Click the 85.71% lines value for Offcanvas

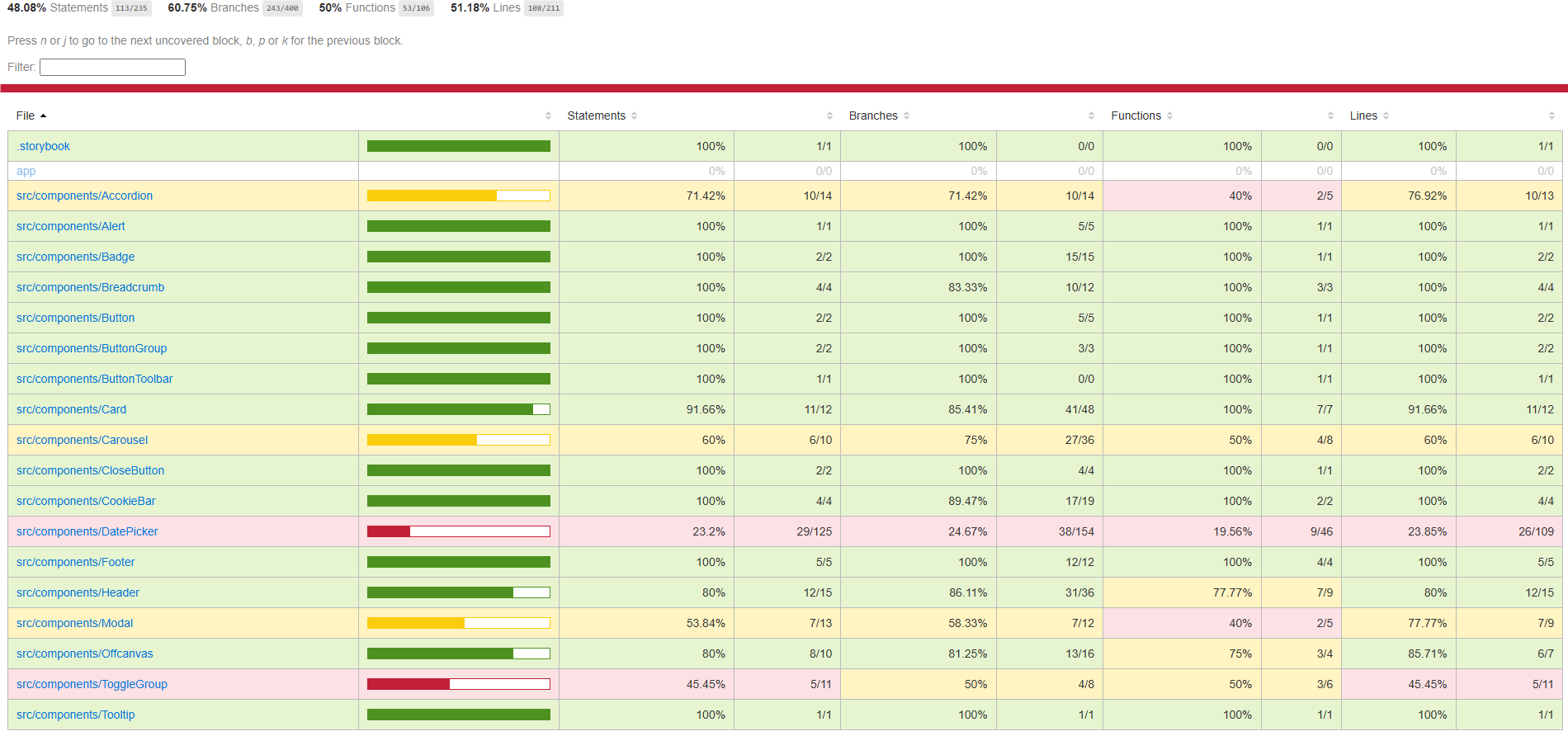(1427, 654)
